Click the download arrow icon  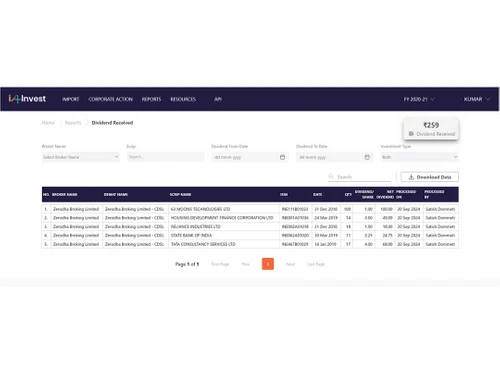411,177
